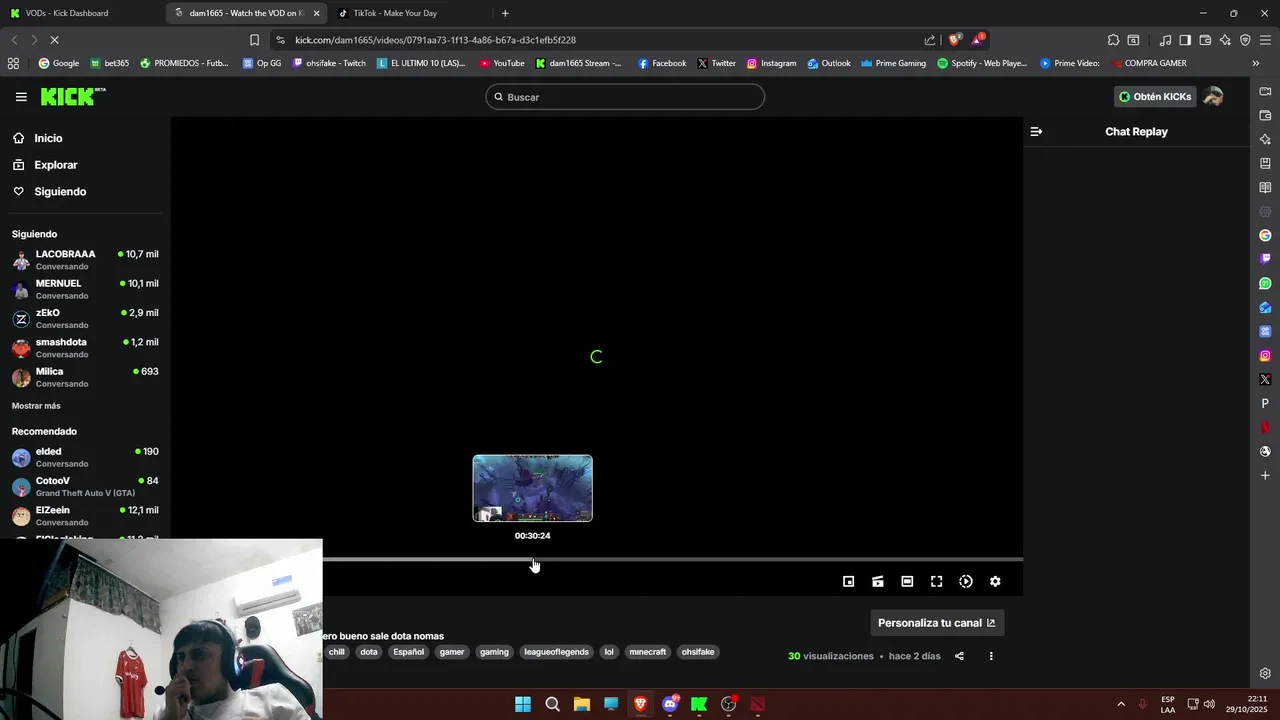Expand following list with Mostrar más
Screen dimensions: 1280x720
click(36, 406)
